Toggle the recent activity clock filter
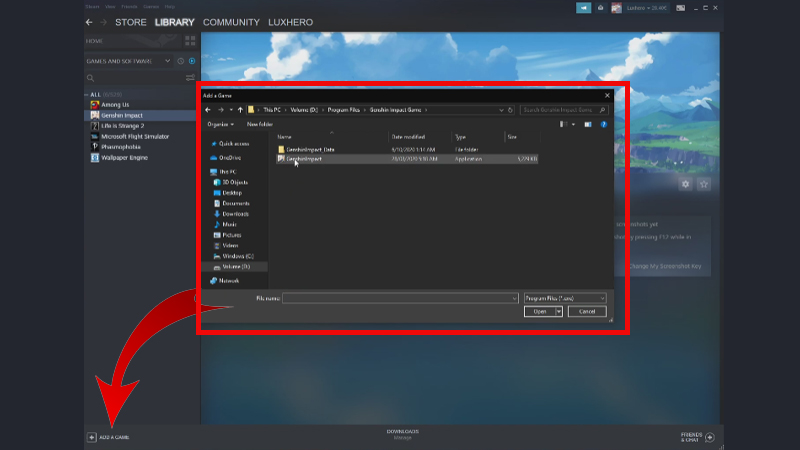This screenshot has height=450, width=800. [x=181, y=61]
